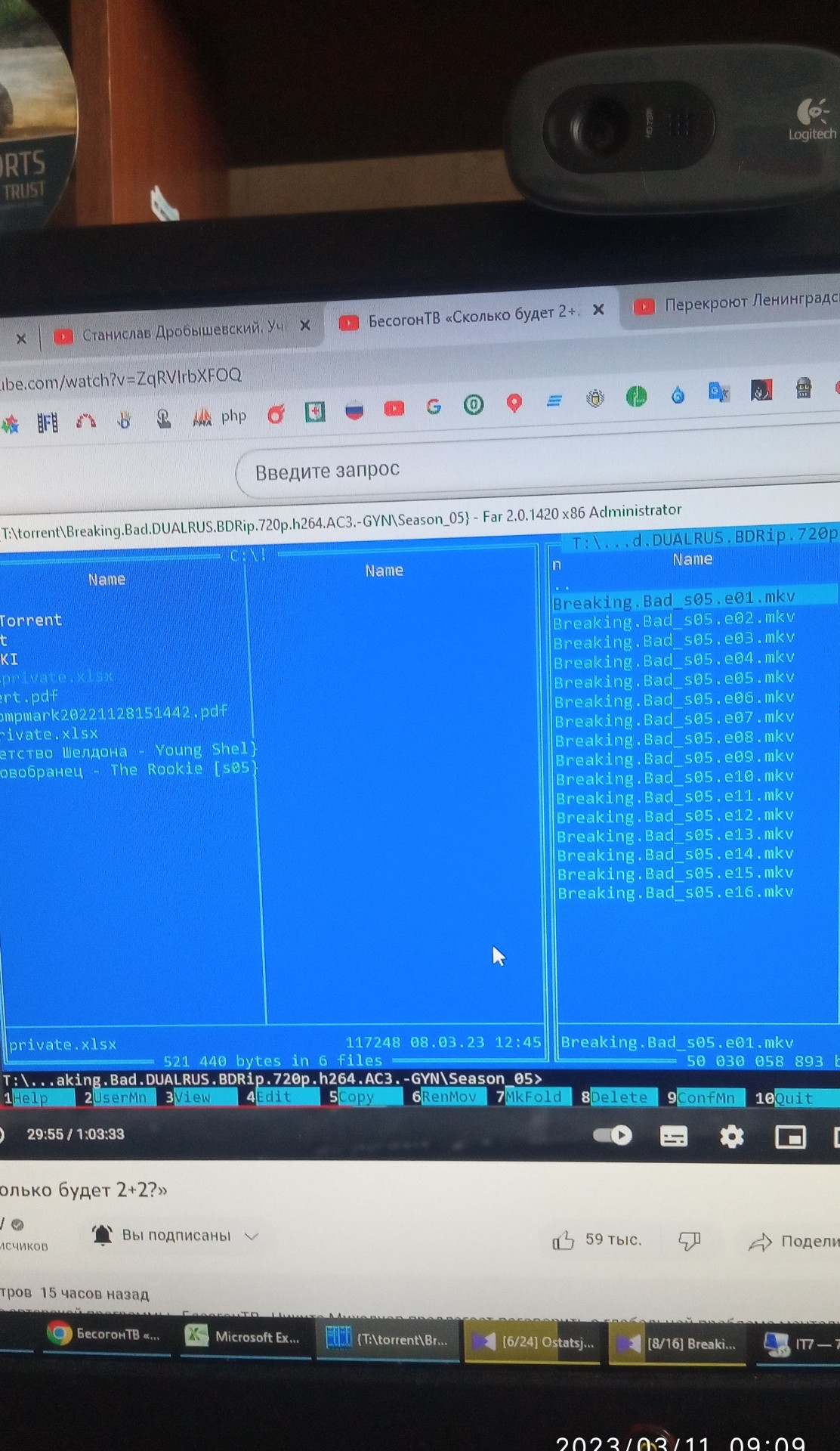840x1451 pixels.
Task: Open [6/24] Ostatsj player taskbar item
Action: (534, 1342)
